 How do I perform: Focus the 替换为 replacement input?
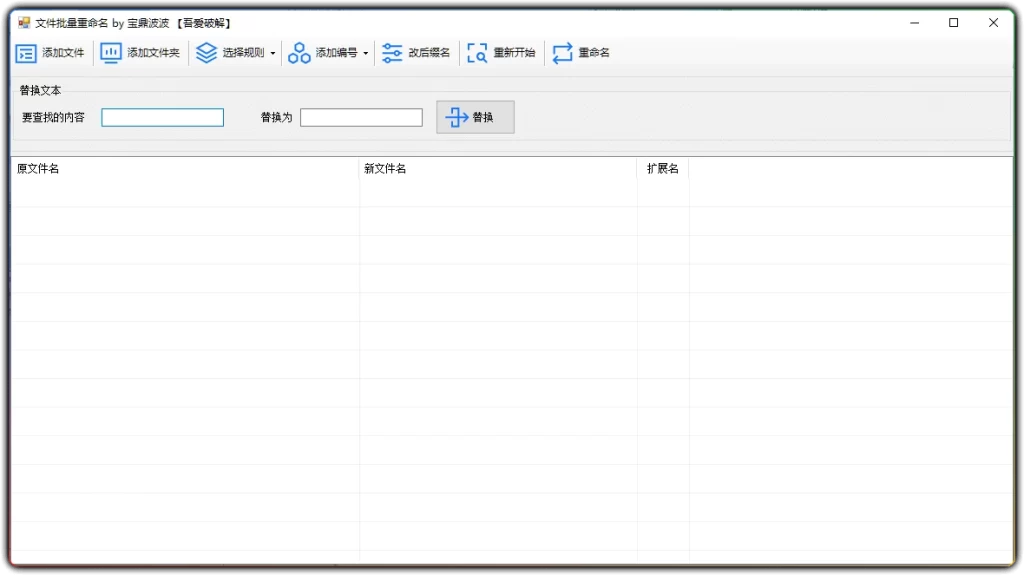point(361,118)
